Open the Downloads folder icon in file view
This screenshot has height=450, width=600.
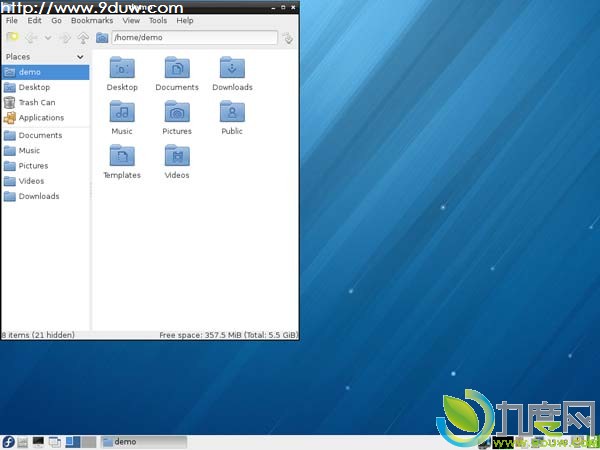232,68
